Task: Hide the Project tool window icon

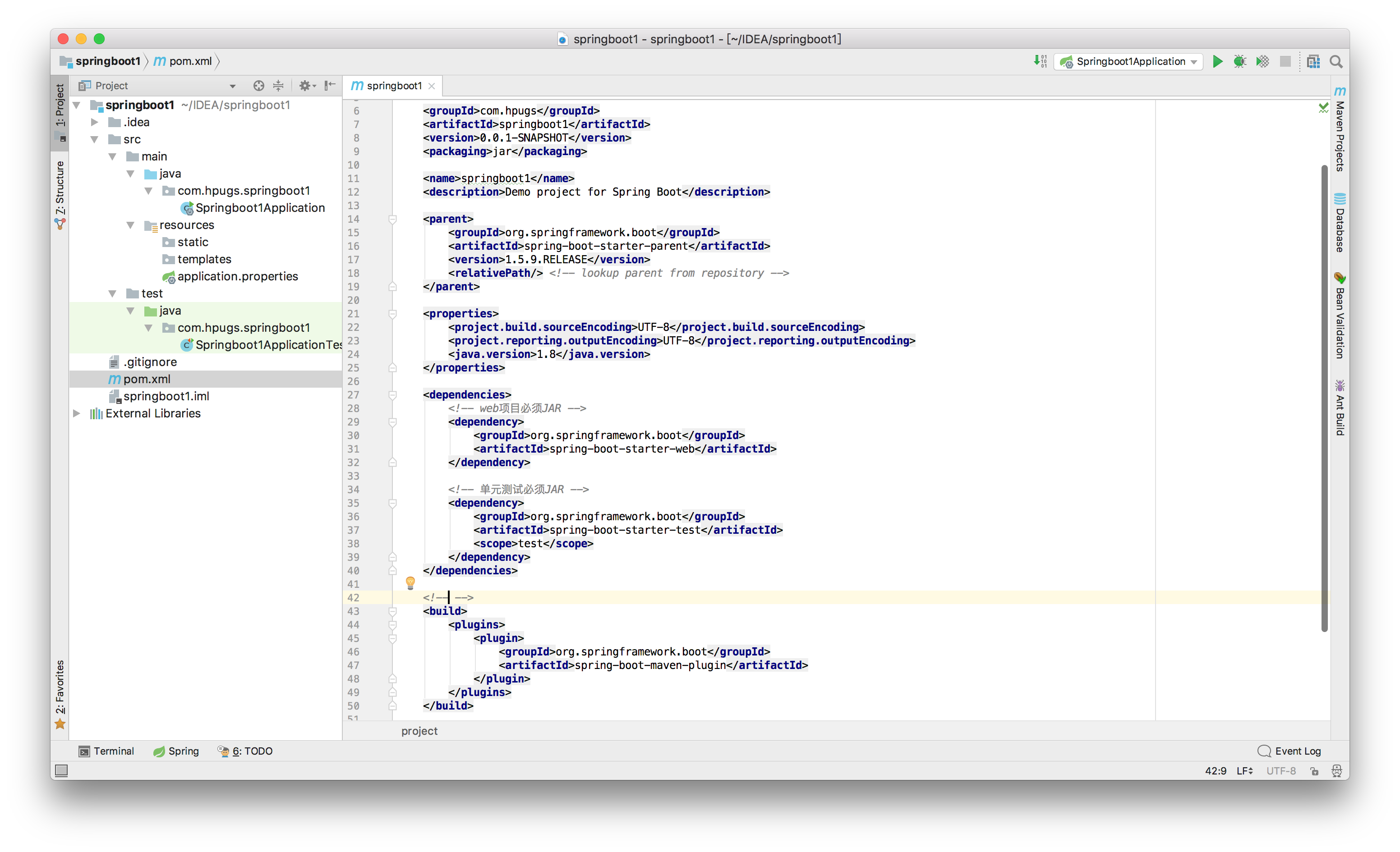Action: click(330, 86)
